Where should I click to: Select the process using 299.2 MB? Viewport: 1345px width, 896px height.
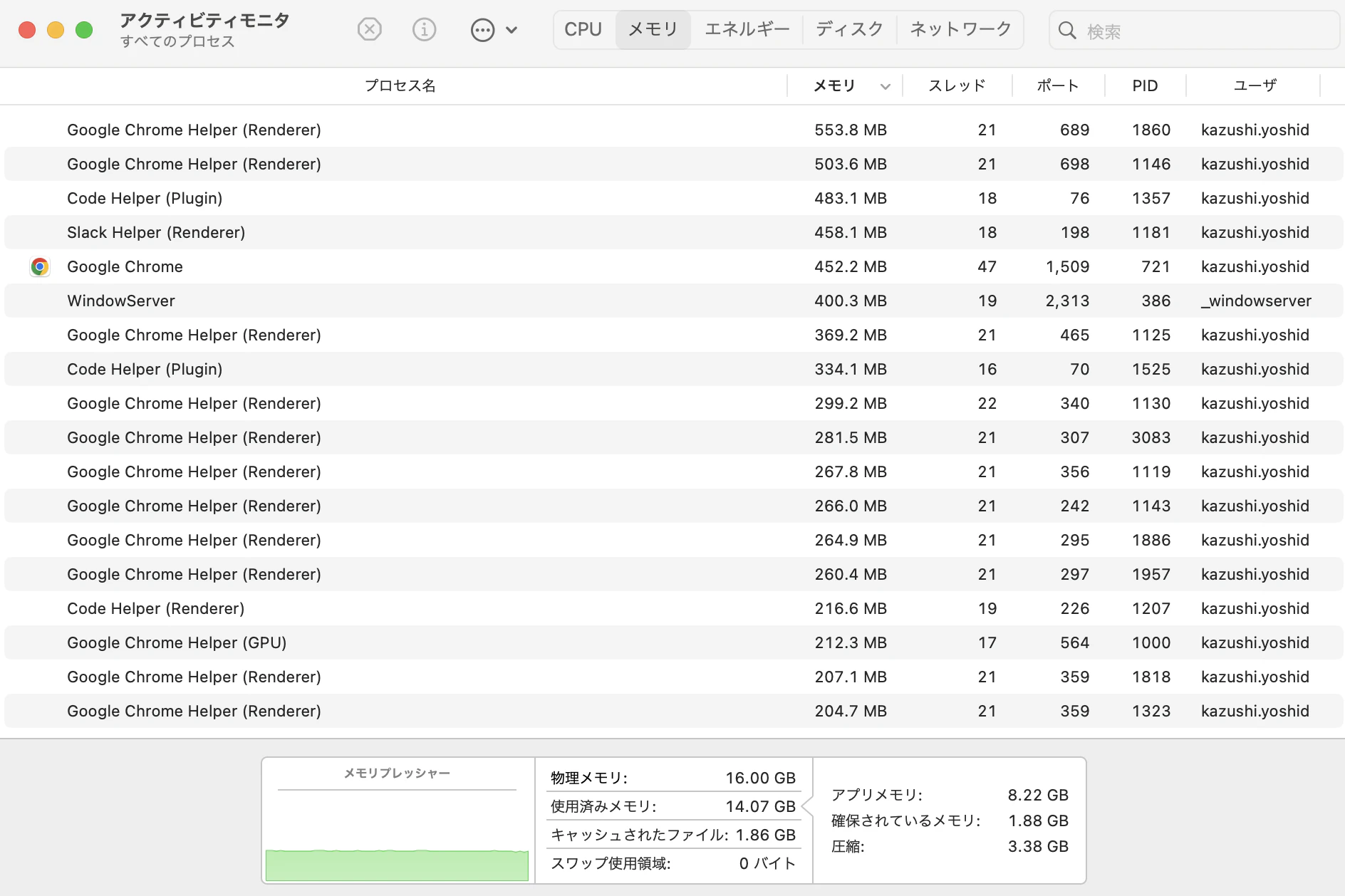(674, 403)
